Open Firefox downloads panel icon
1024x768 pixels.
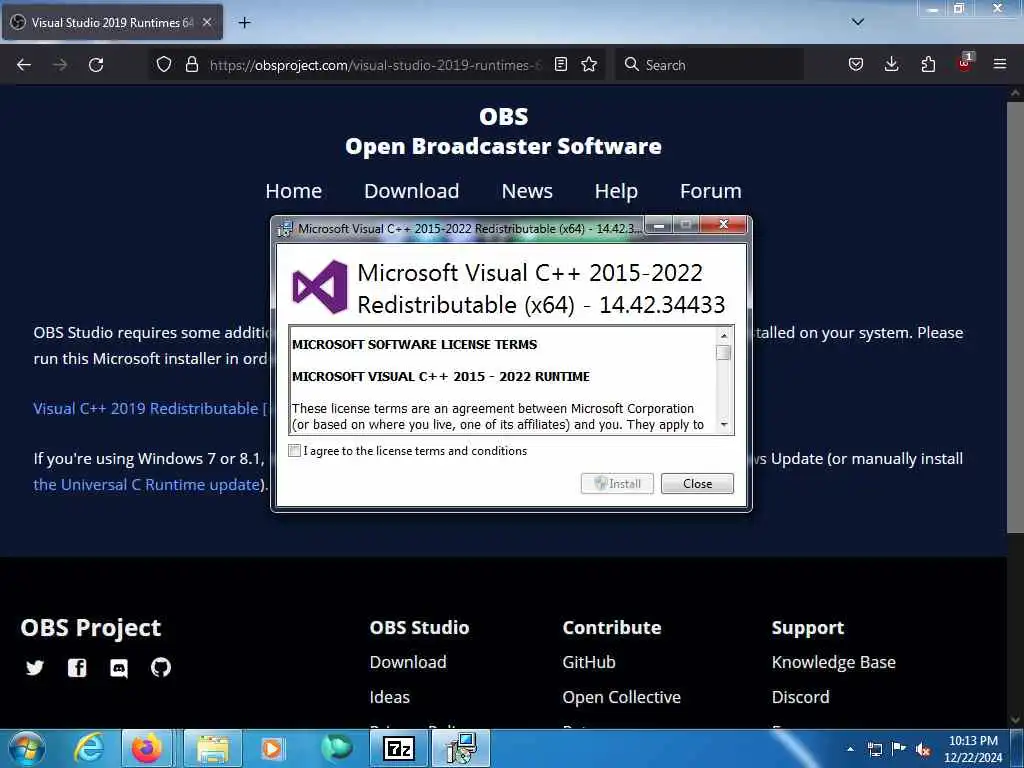tap(891, 65)
